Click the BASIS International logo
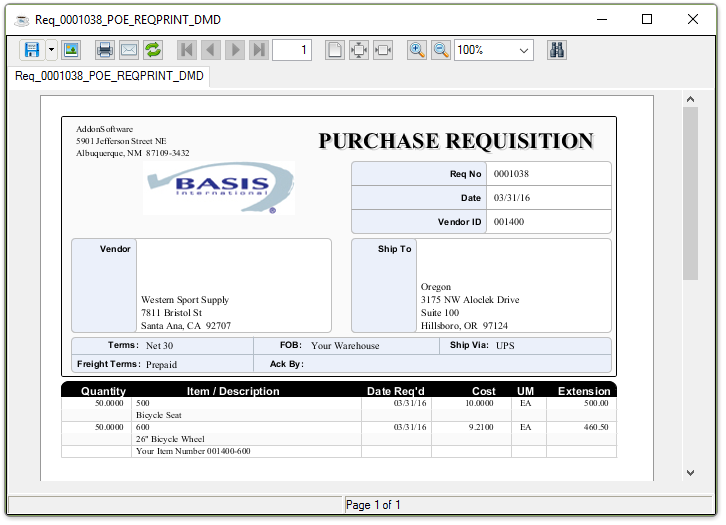Image resolution: width=726 pixels, height=525 pixels. (219, 188)
